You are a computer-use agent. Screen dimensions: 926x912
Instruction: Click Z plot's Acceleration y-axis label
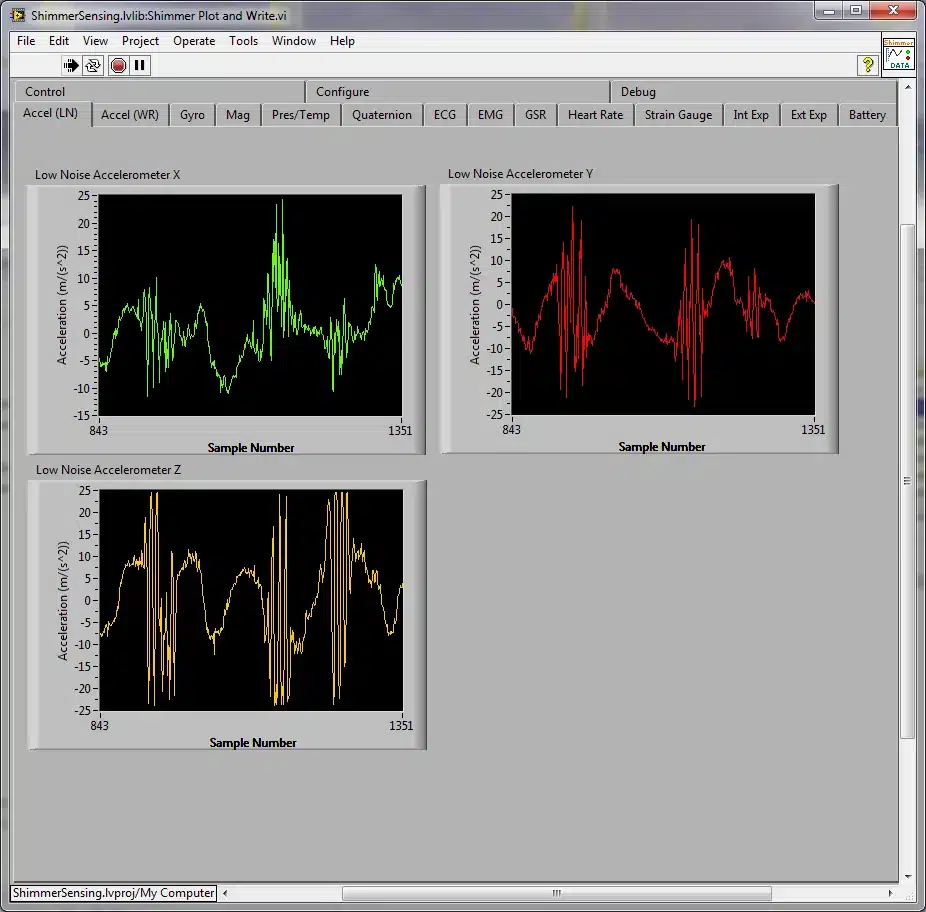pyautogui.click(x=63, y=600)
